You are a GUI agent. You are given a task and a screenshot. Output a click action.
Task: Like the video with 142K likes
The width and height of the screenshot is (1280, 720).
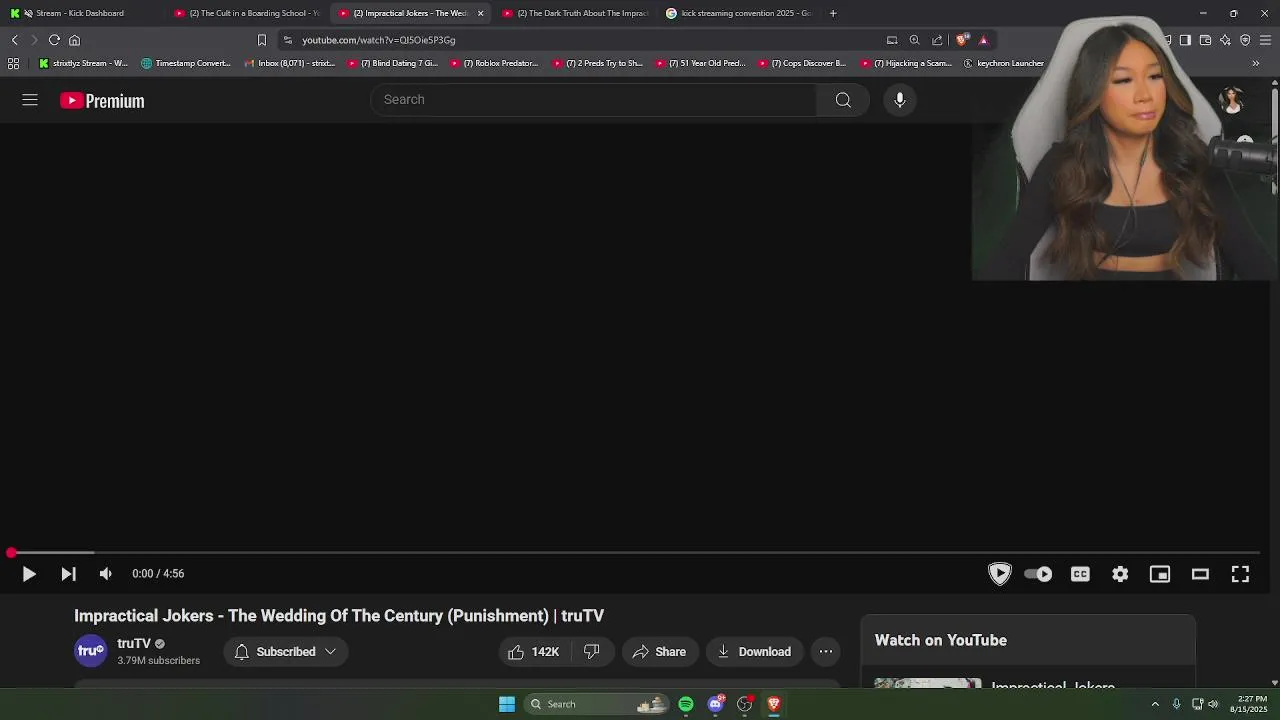pos(534,652)
